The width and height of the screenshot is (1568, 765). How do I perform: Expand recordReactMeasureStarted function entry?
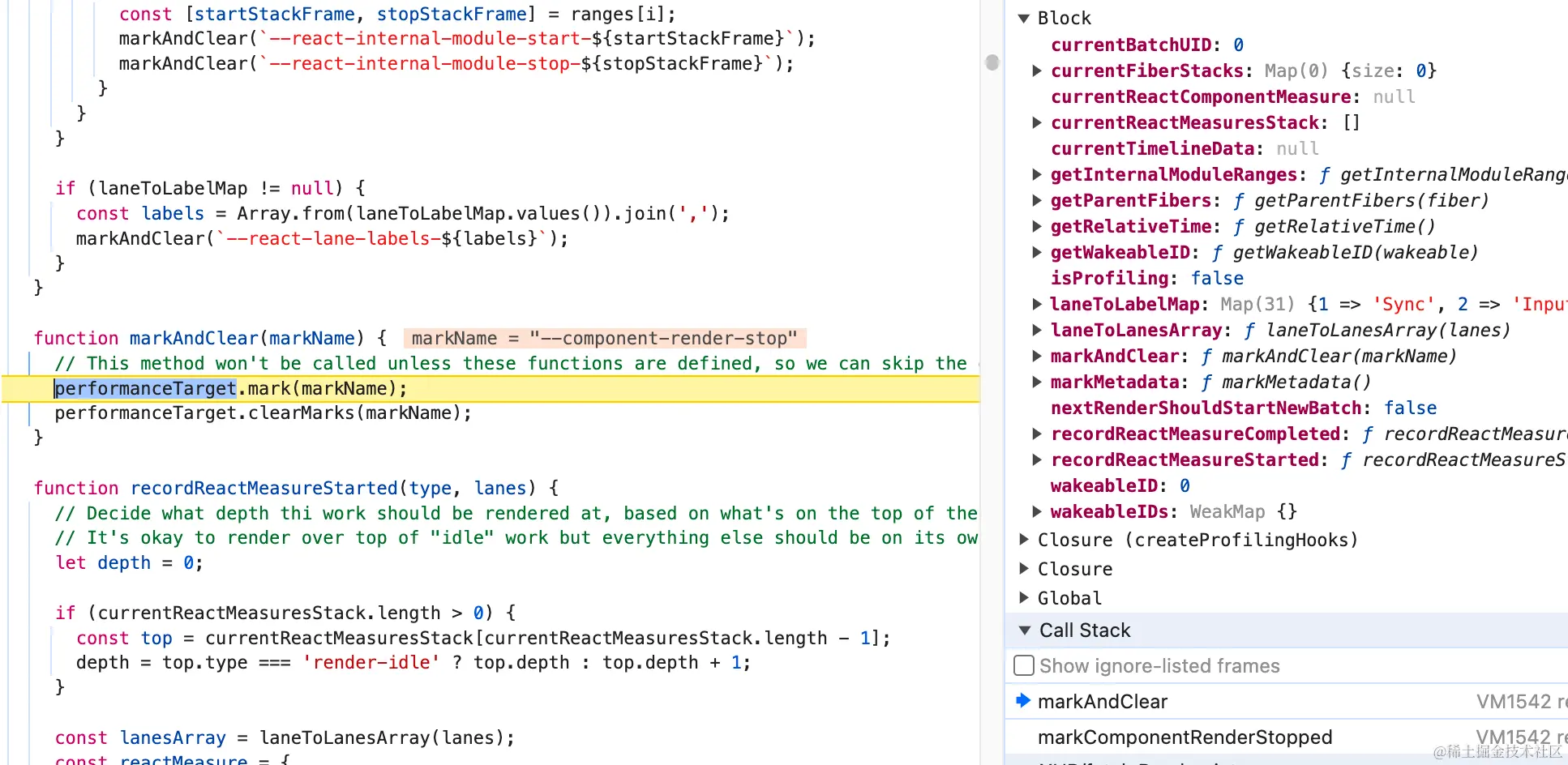click(1037, 459)
